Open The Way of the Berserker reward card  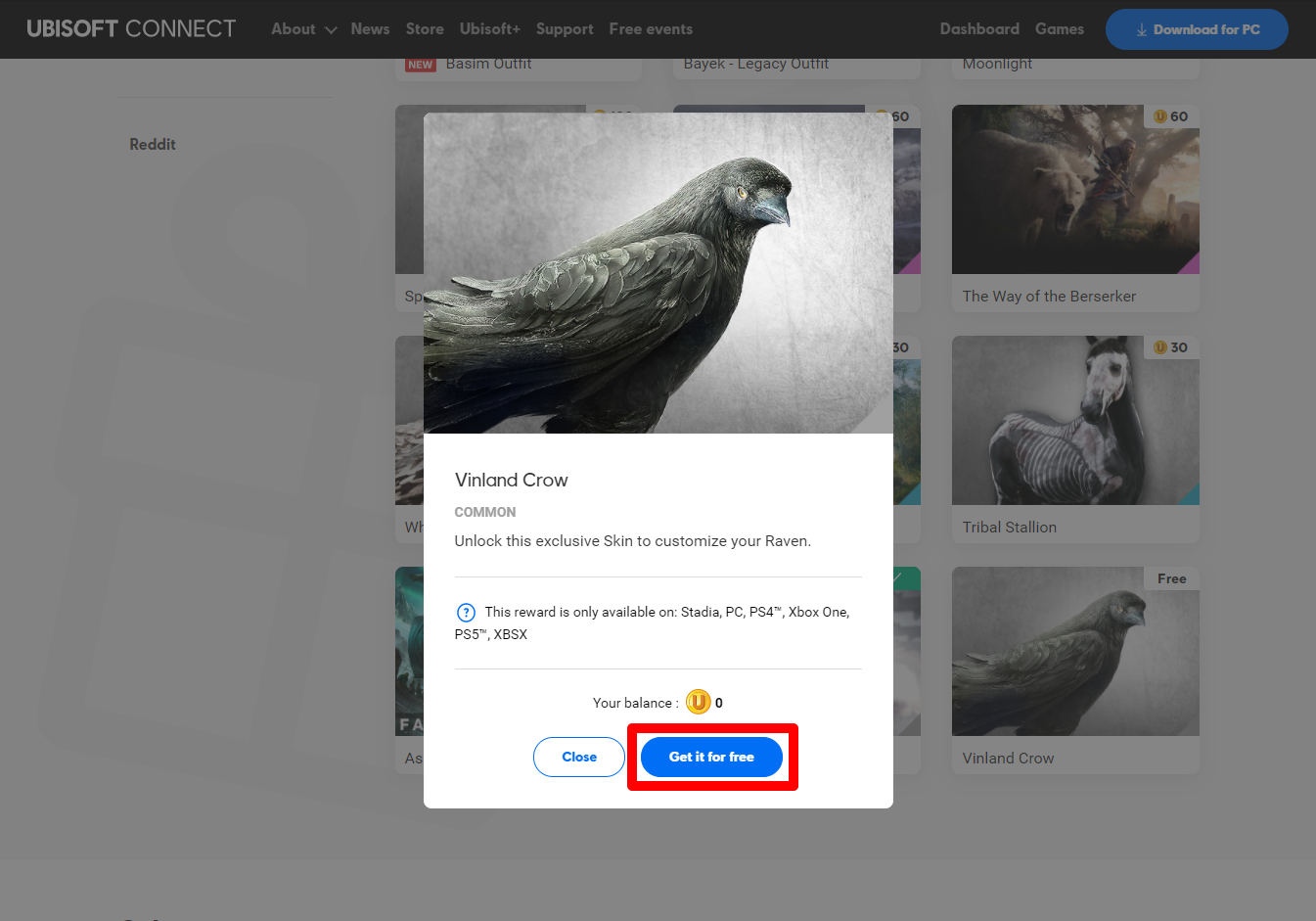(1075, 208)
